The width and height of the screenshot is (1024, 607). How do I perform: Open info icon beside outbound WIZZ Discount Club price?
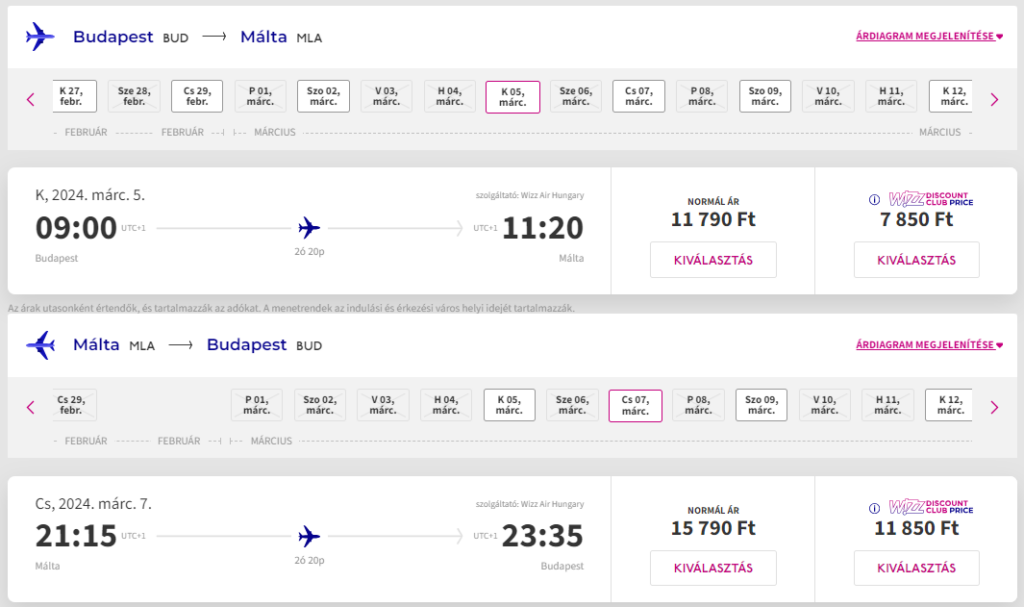click(874, 200)
